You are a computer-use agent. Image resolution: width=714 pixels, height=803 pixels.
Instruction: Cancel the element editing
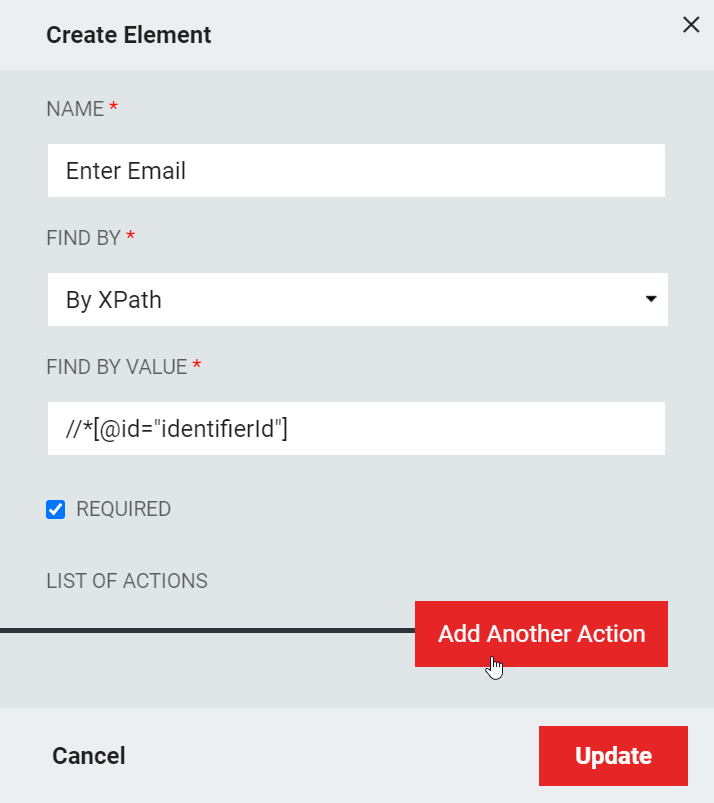pos(89,756)
